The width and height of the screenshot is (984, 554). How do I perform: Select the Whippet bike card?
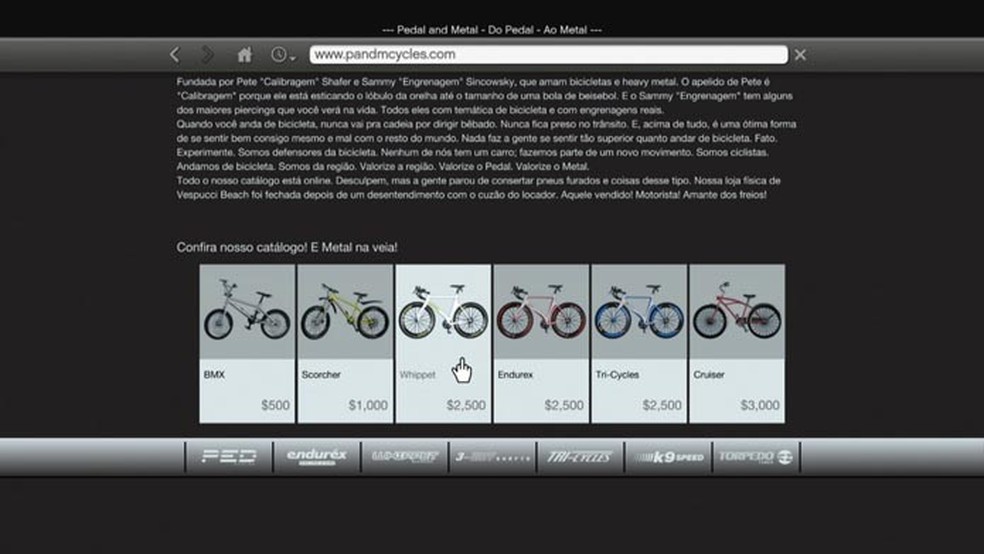443,343
